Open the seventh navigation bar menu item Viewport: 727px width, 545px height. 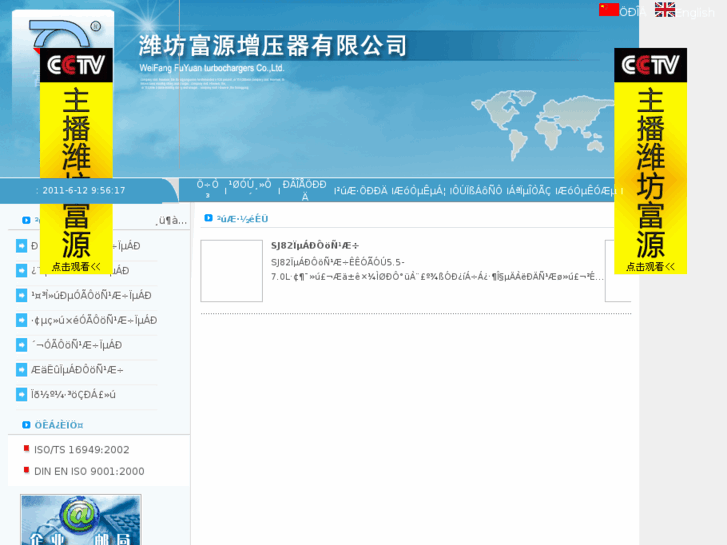(x=529, y=191)
